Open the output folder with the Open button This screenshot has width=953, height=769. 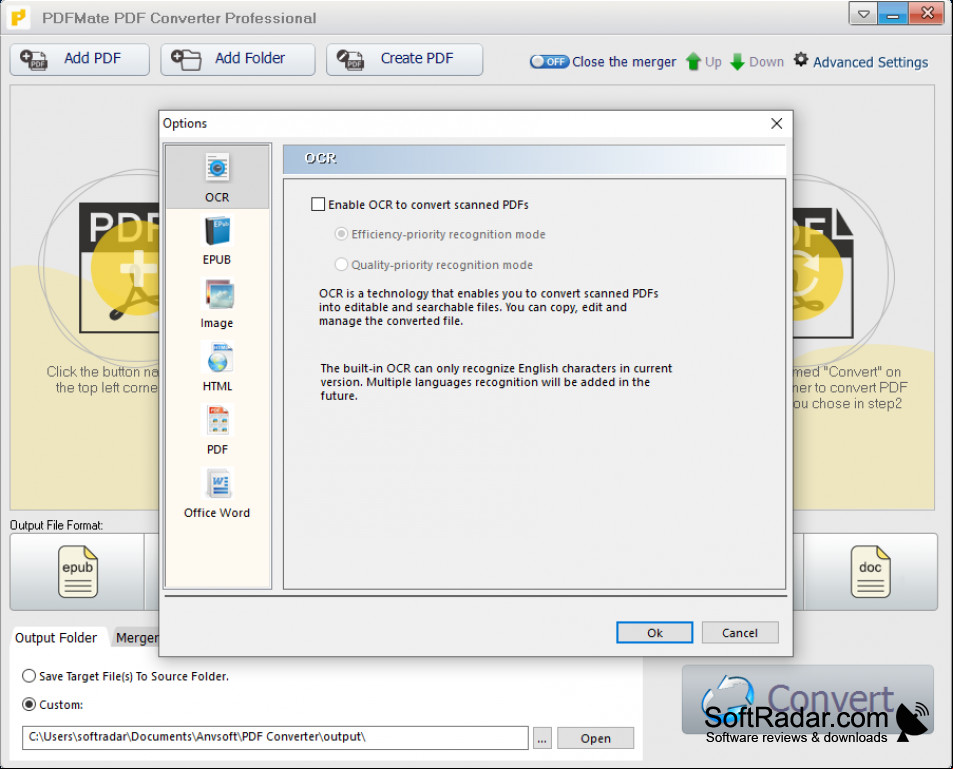pos(595,738)
